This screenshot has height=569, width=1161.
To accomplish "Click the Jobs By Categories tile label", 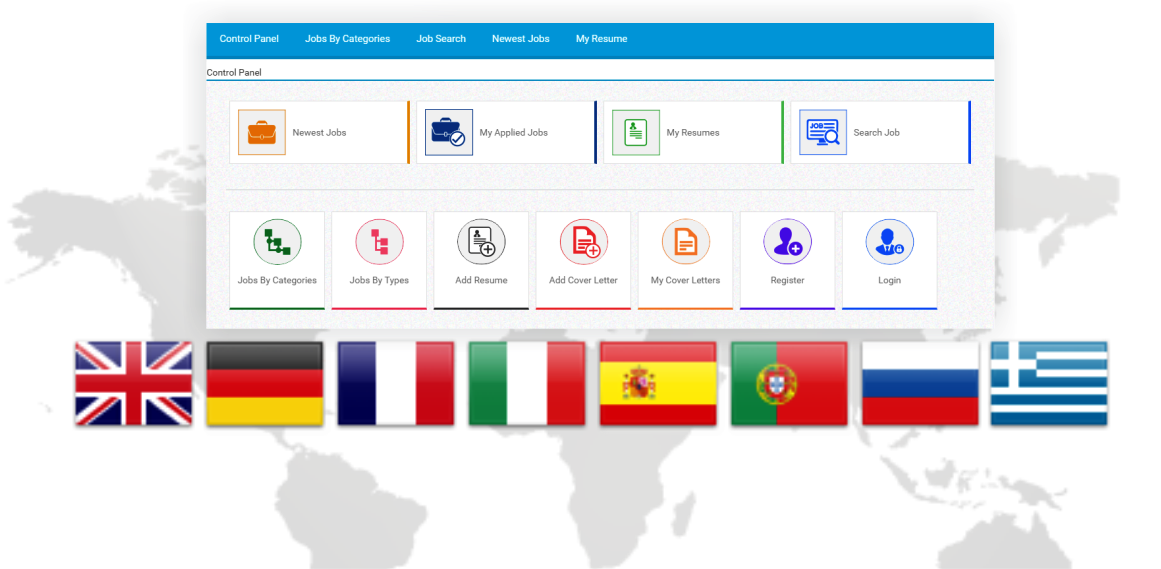I will point(277,280).
